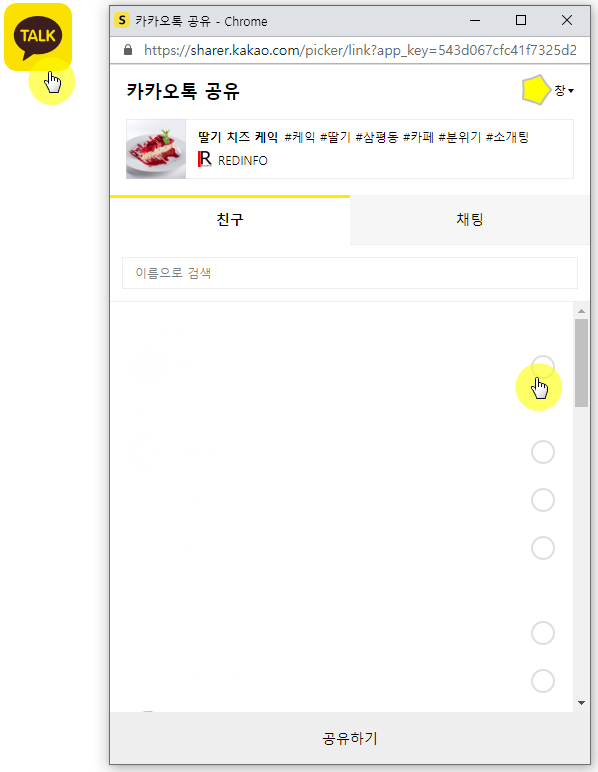
Task: Click the padlock icon in address bar
Action: [128, 50]
